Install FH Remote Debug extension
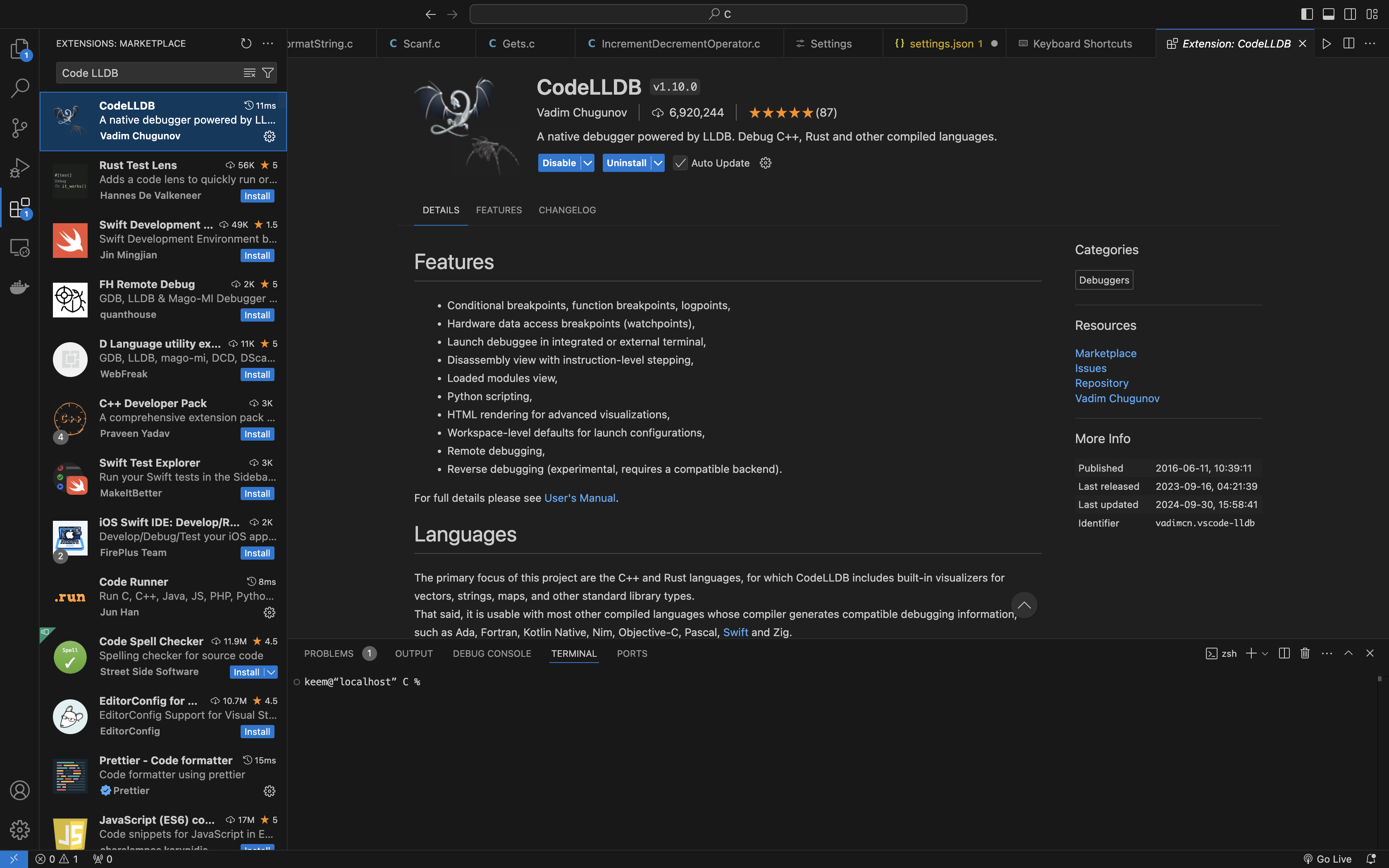Screen dimensions: 1389x868 [x=257, y=315]
